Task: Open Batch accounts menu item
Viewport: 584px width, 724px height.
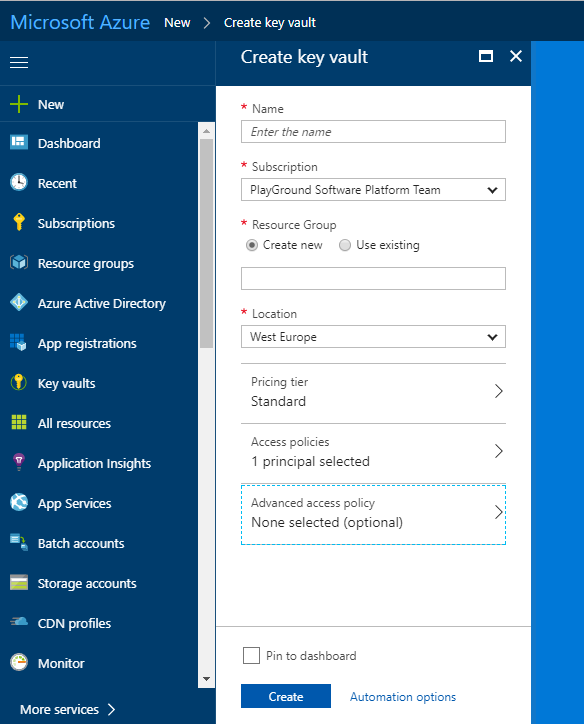Action: click(81, 543)
